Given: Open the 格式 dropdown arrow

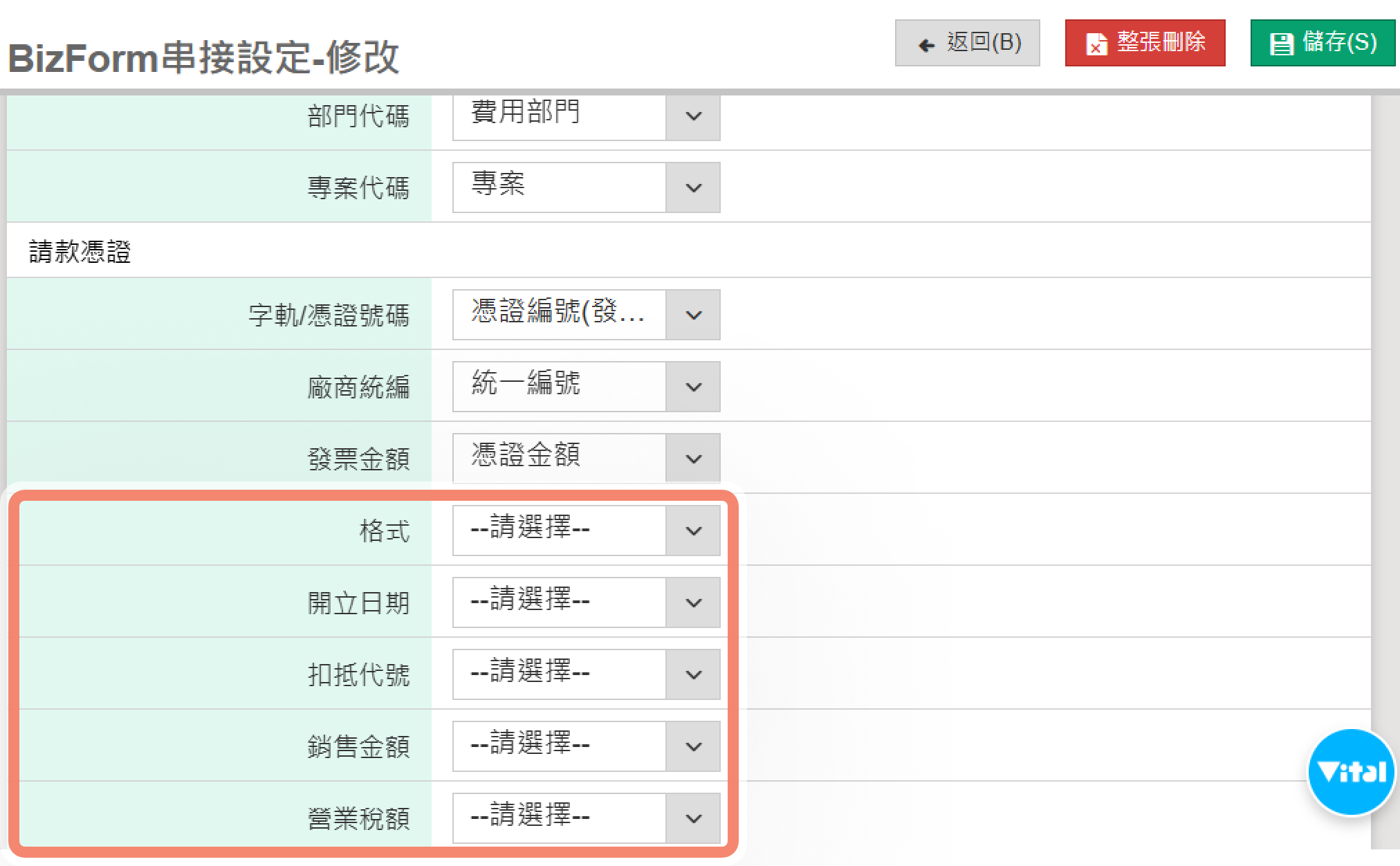Looking at the screenshot, I should coord(693,531).
